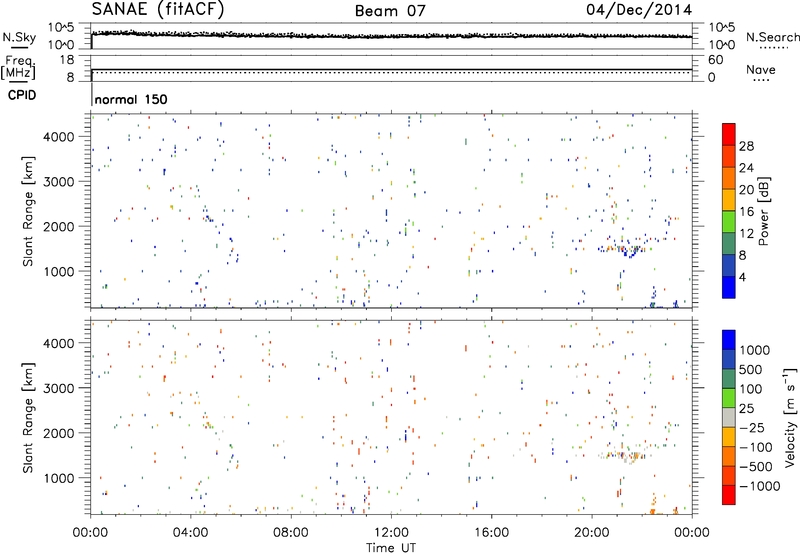
Task: Click the 20 label on Power color bar
Action: 746,190
